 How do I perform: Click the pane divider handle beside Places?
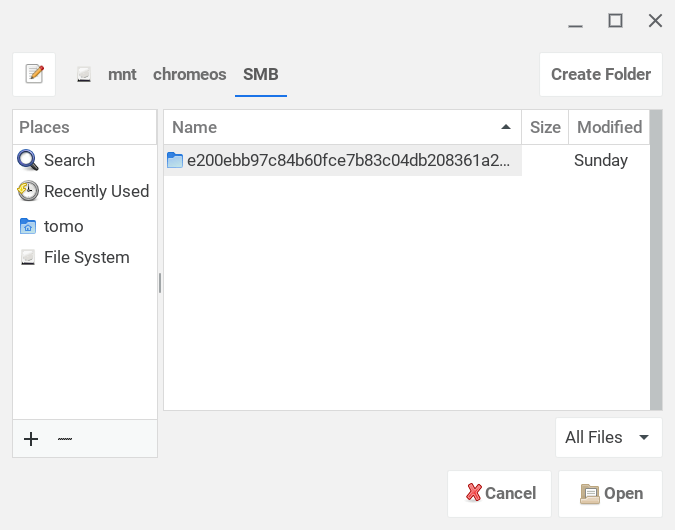tap(160, 283)
